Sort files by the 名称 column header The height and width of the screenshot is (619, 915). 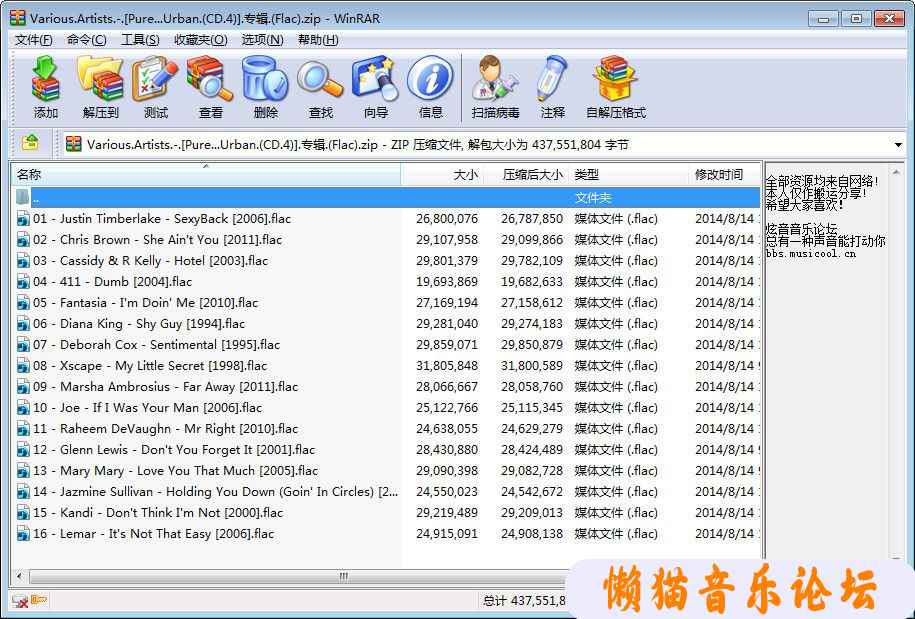pyautogui.click(x=206, y=174)
